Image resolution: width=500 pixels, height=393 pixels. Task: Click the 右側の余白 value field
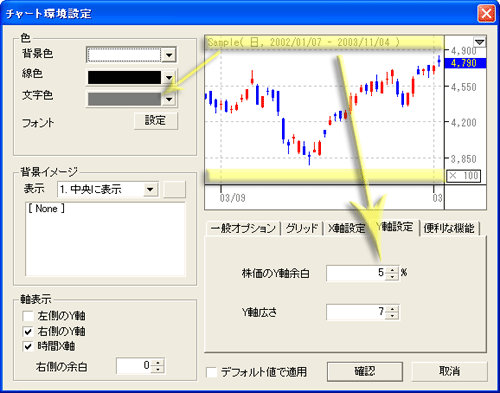click(x=133, y=366)
